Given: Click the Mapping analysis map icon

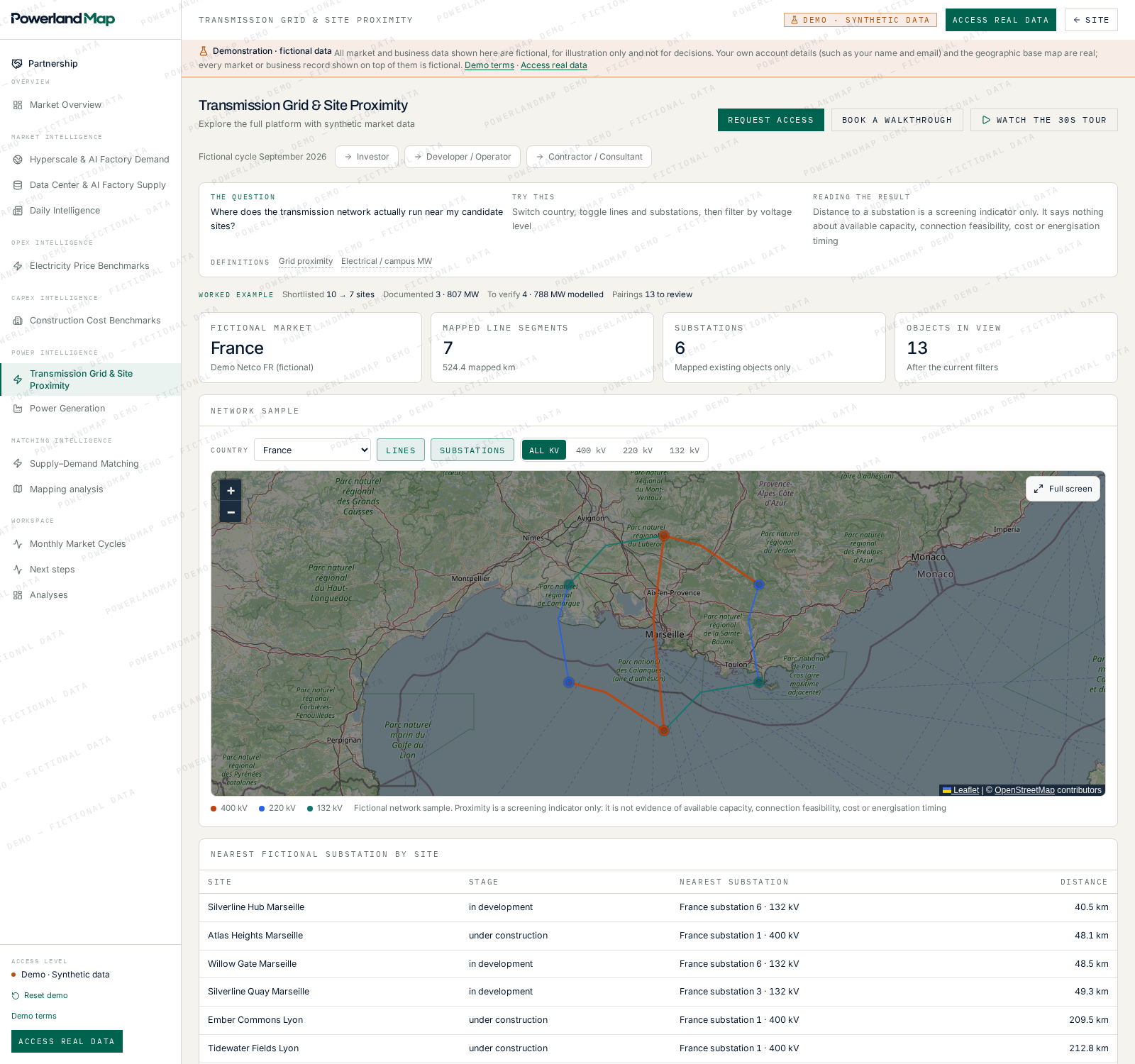Looking at the screenshot, I should [x=18, y=489].
